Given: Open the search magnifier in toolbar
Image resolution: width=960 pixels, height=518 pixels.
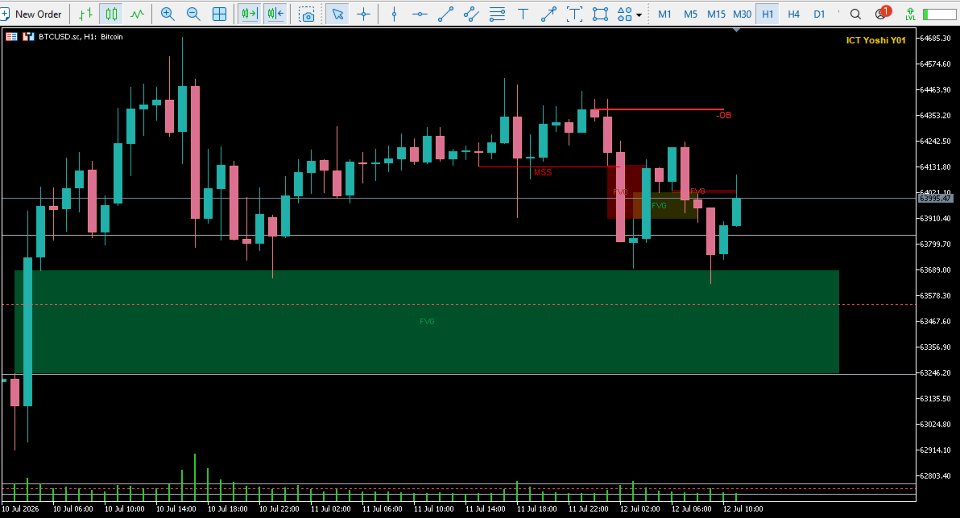Looking at the screenshot, I should tap(855, 14).
